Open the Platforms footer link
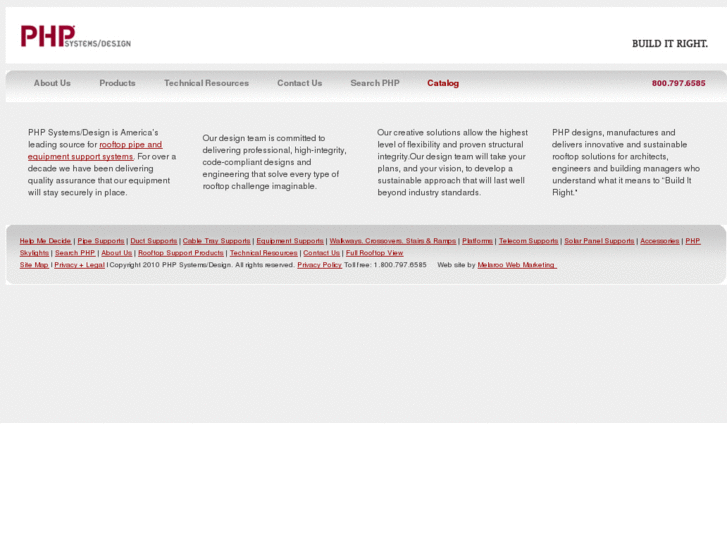 [477, 241]
